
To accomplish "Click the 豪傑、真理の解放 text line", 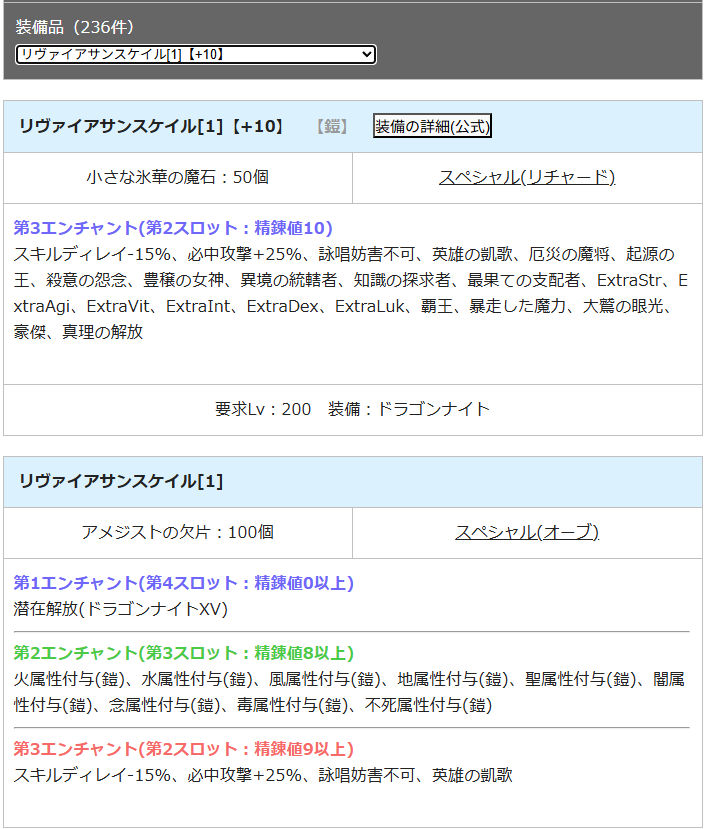I will pyautogui.click(x=78, y=332).
